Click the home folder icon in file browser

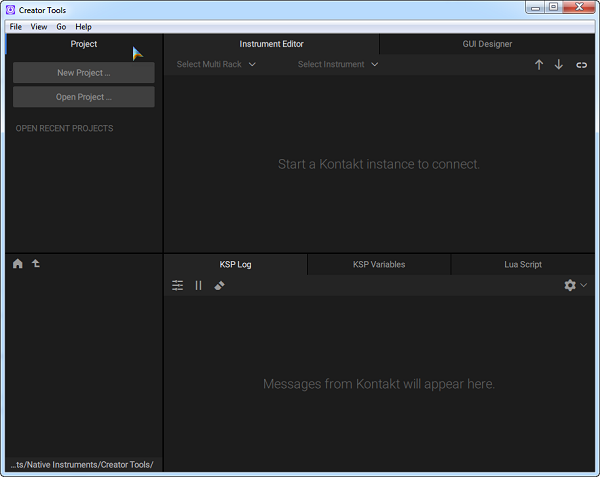coord(18,264)
